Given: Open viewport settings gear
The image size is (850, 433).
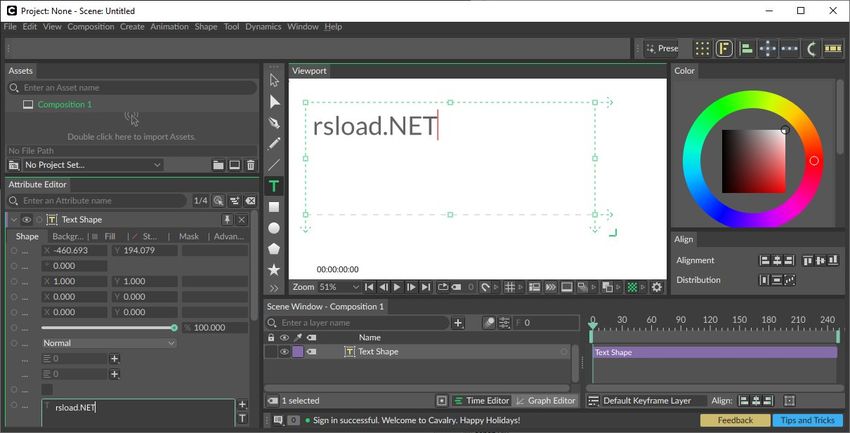Looking at the screenshot, I should pyautogui.click(x=656, y=287).
